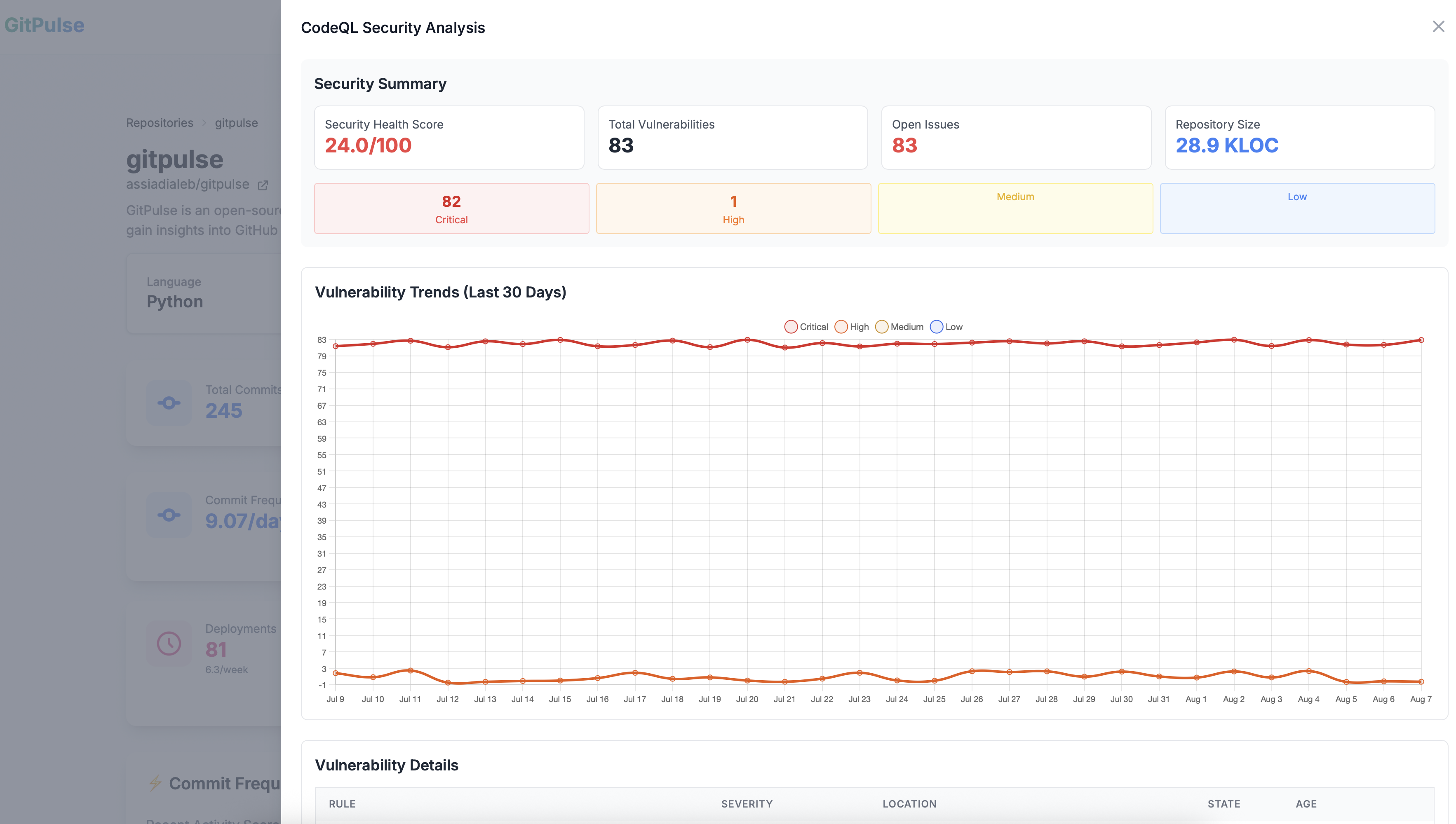Click the Repository Size 28.9 KLOC card
This screenshot has height=824, width=1456.
click(1300, 138)
